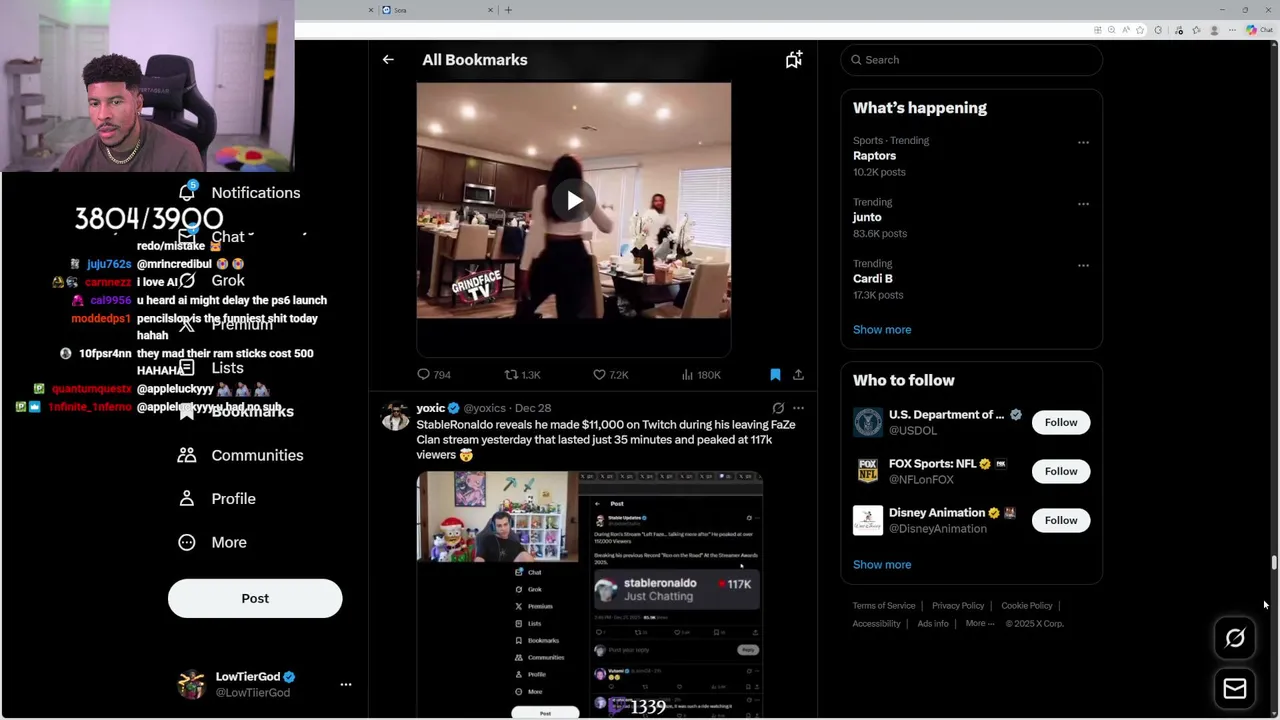Open Profile in the sidebar

(x=217, y=499)
